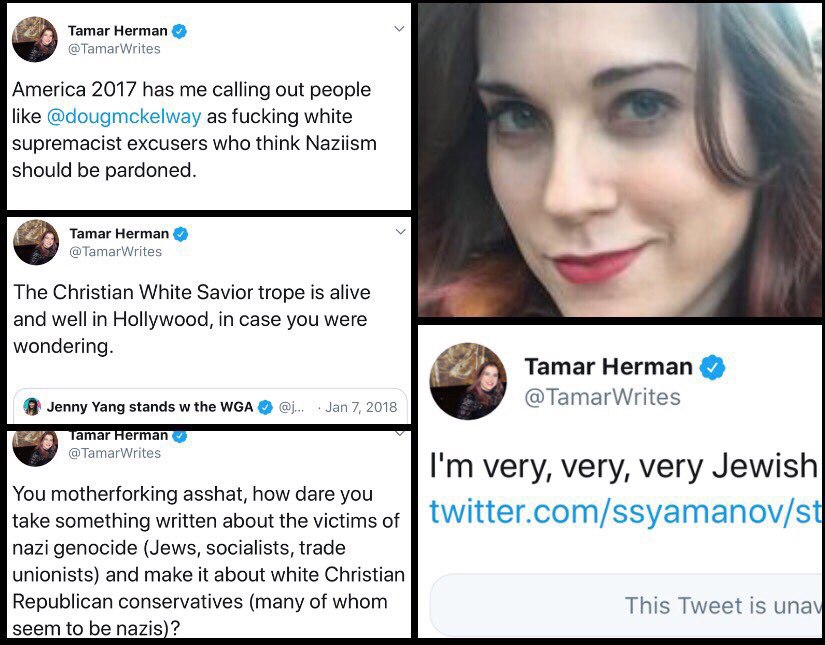Click the verified badge beside the large Tamar Herman name
Screen dimensions: 825x645
712,367
